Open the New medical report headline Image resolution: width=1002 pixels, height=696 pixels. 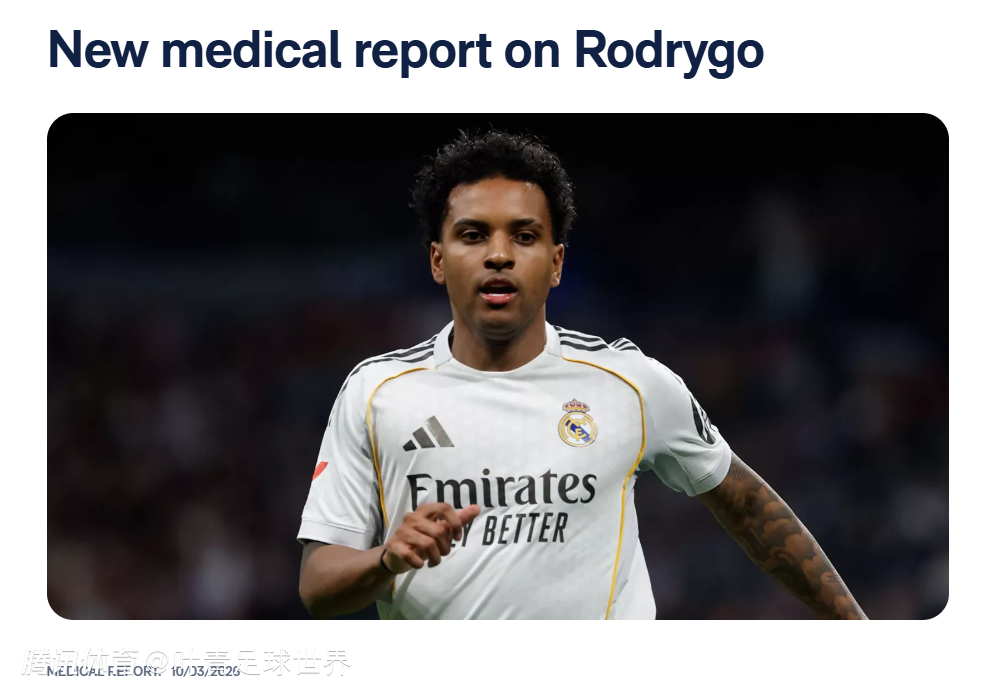pos(406,50)
